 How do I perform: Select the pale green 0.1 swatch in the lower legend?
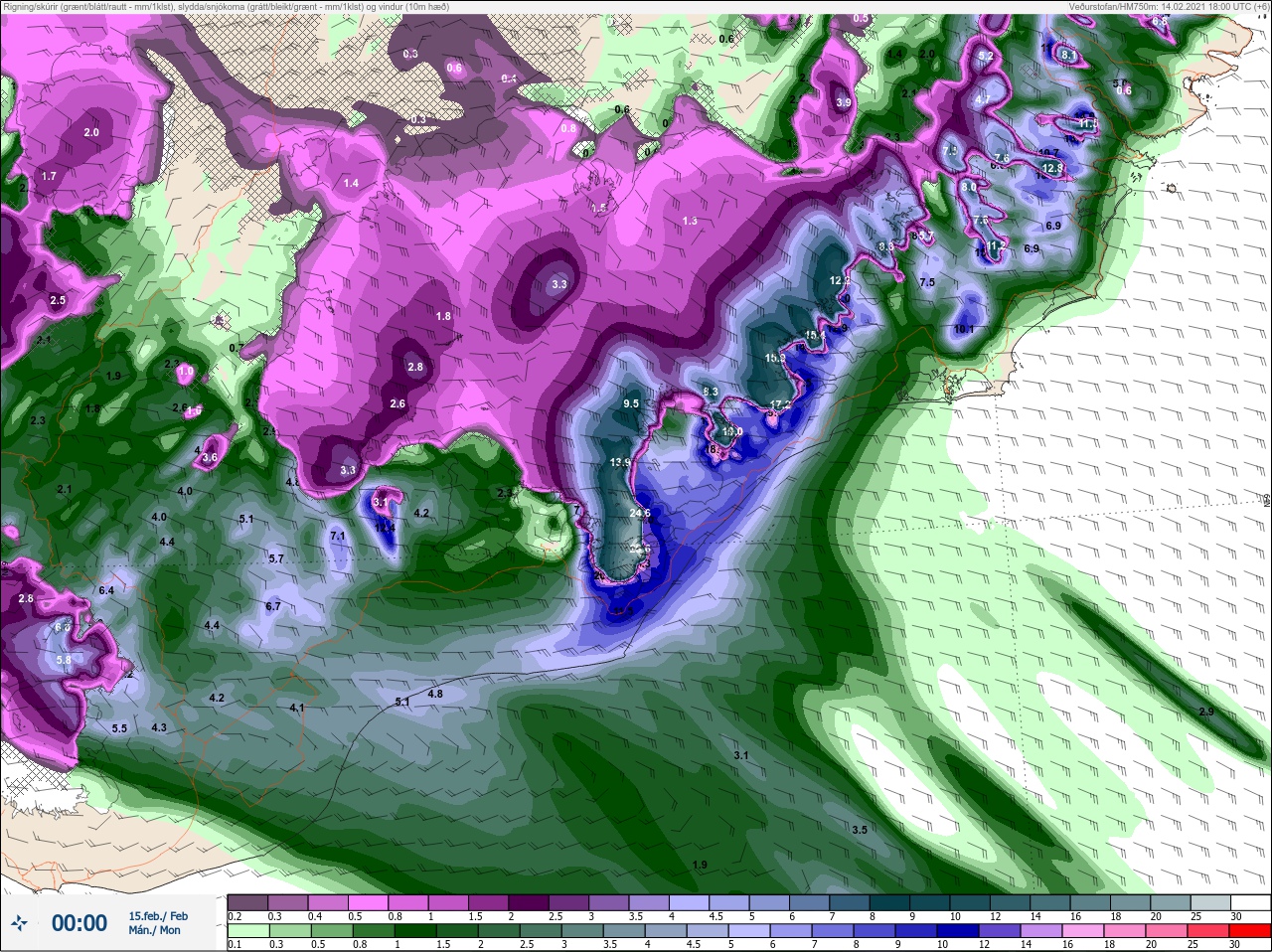pos(247,932)
